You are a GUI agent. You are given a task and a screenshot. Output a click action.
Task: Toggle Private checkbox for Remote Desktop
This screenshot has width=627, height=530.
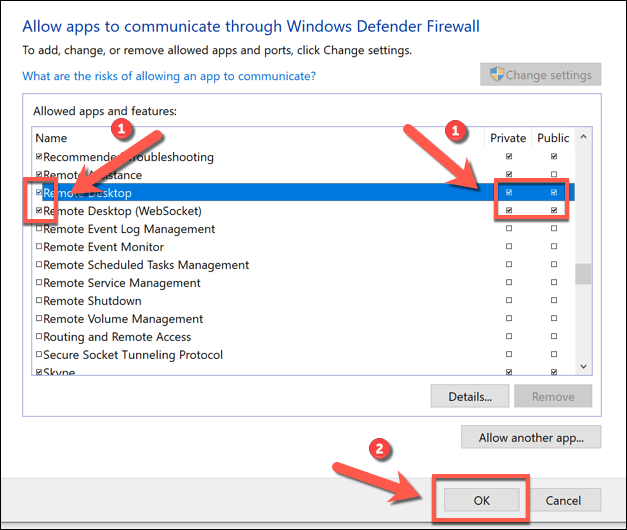[x=509, y=193]
